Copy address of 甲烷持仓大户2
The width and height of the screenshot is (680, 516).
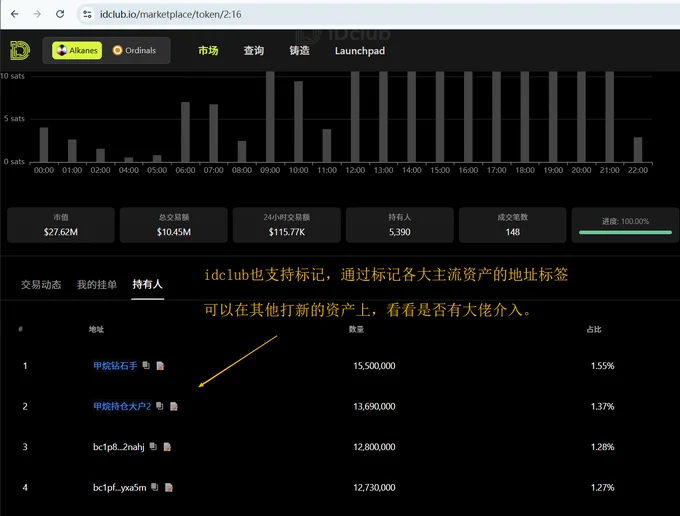[x=160, y=406]
